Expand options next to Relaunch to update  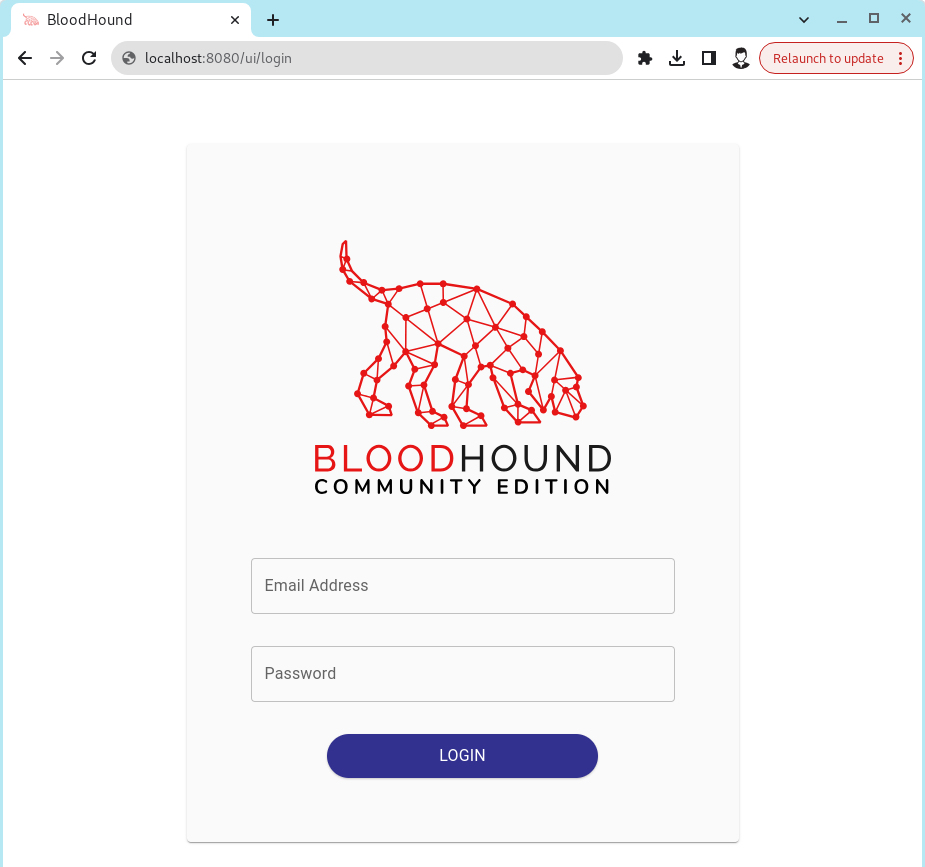point(897,58)
